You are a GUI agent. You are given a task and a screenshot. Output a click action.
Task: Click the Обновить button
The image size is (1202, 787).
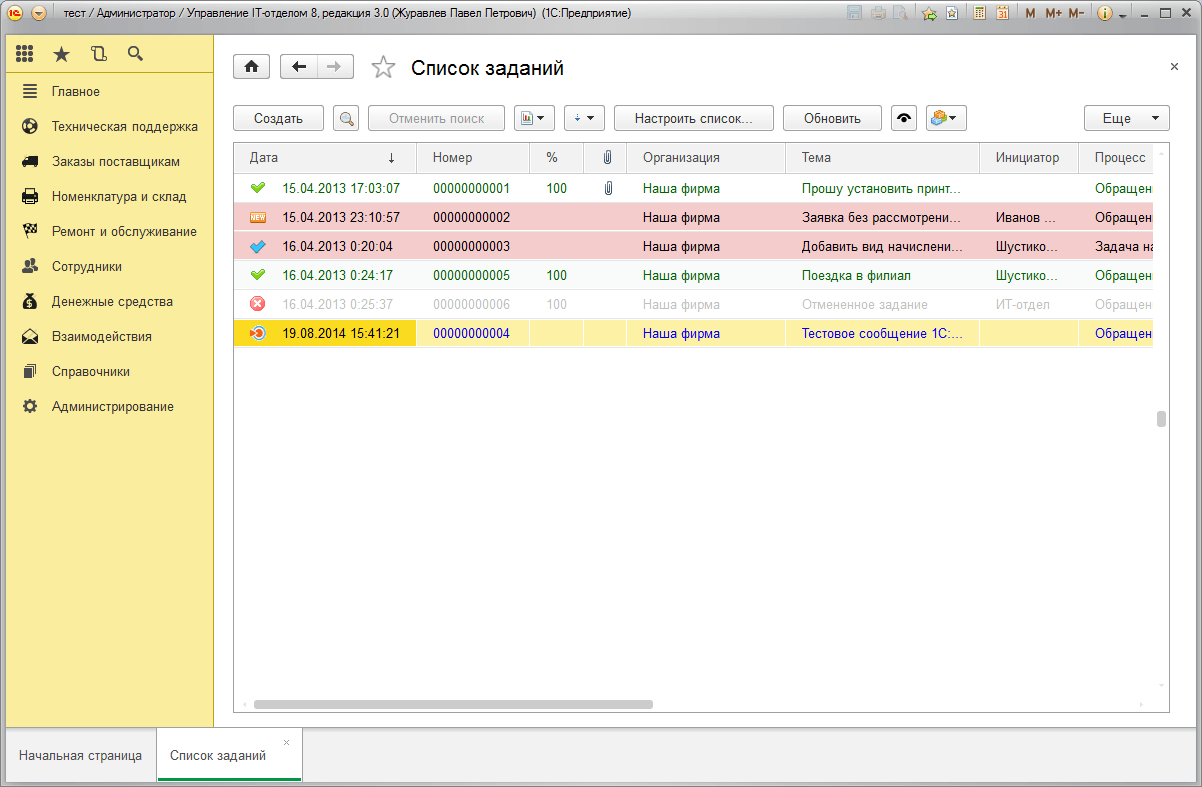[832, 118]
